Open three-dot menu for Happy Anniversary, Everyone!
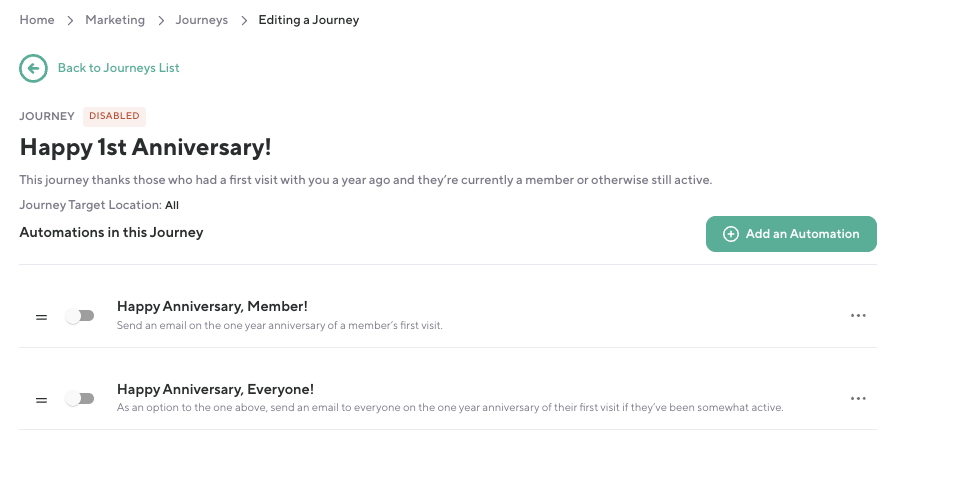This screenshot has height=480, width=954. 858,398
